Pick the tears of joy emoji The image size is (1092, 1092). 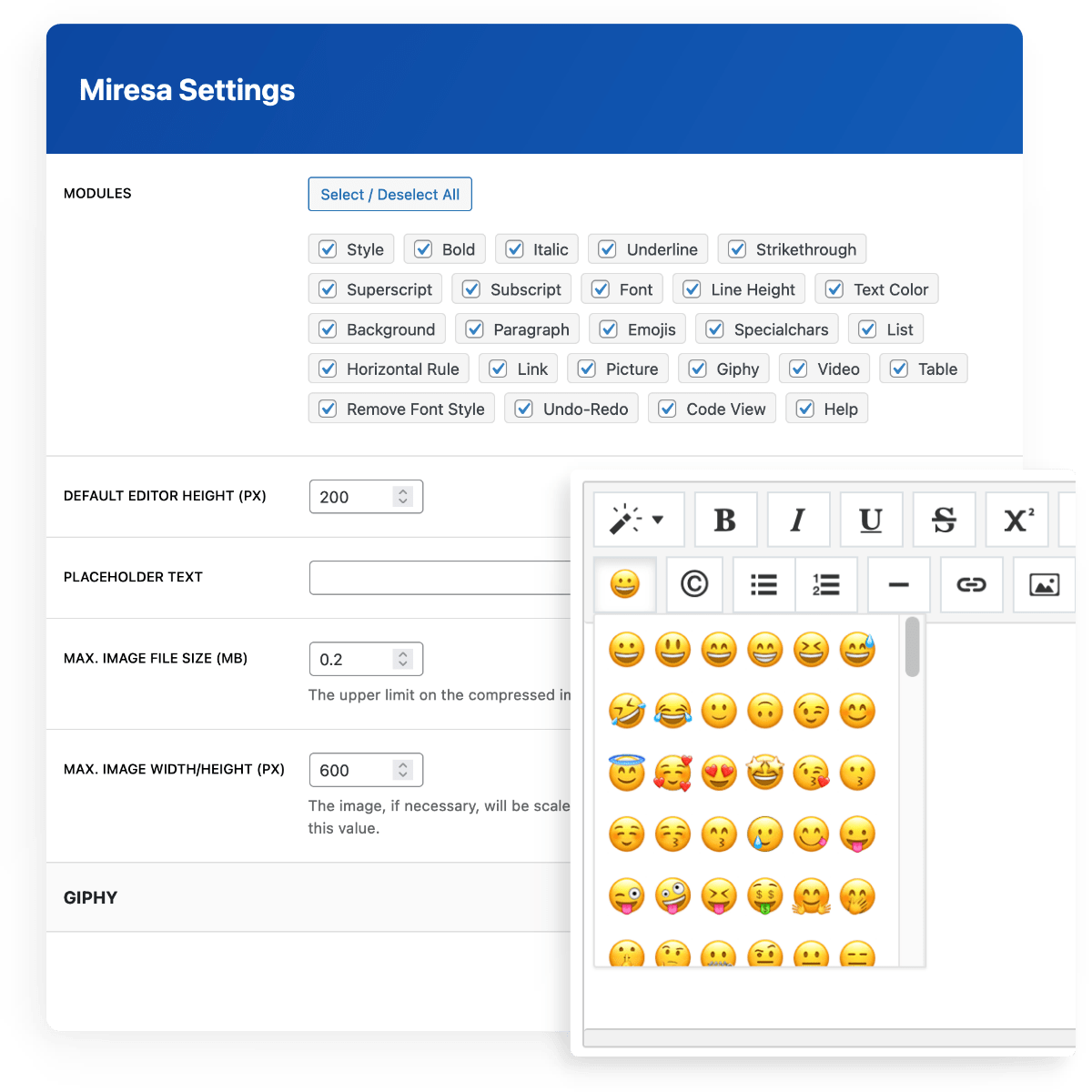pos(672,711)
